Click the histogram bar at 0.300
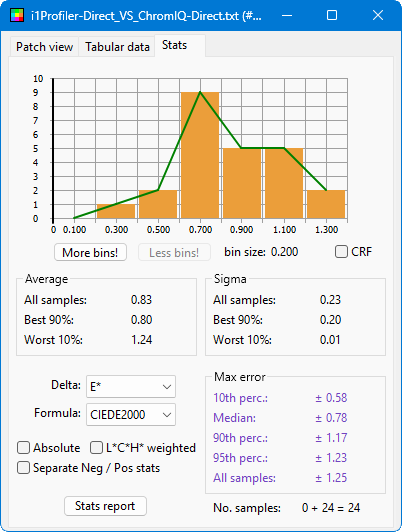 [116, 211]
